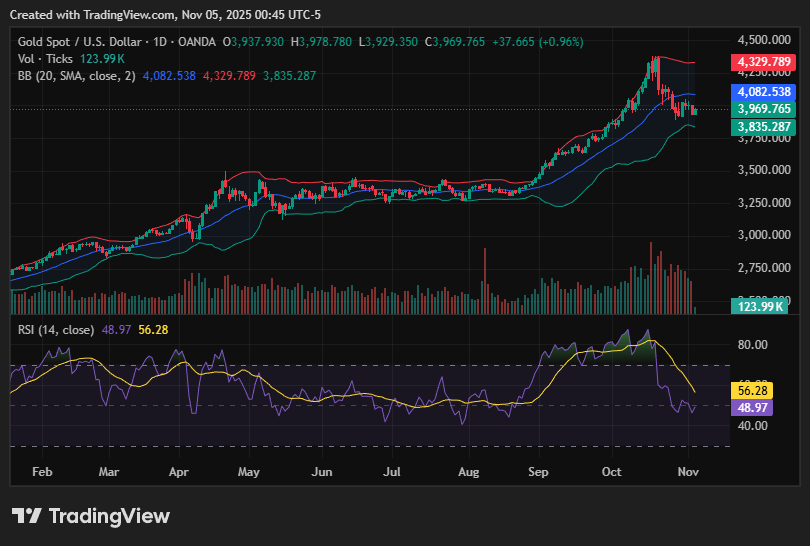Viewport: 810px width, 546px height.
Task: Click the TradingView logo icon
Action: point(26,516)
